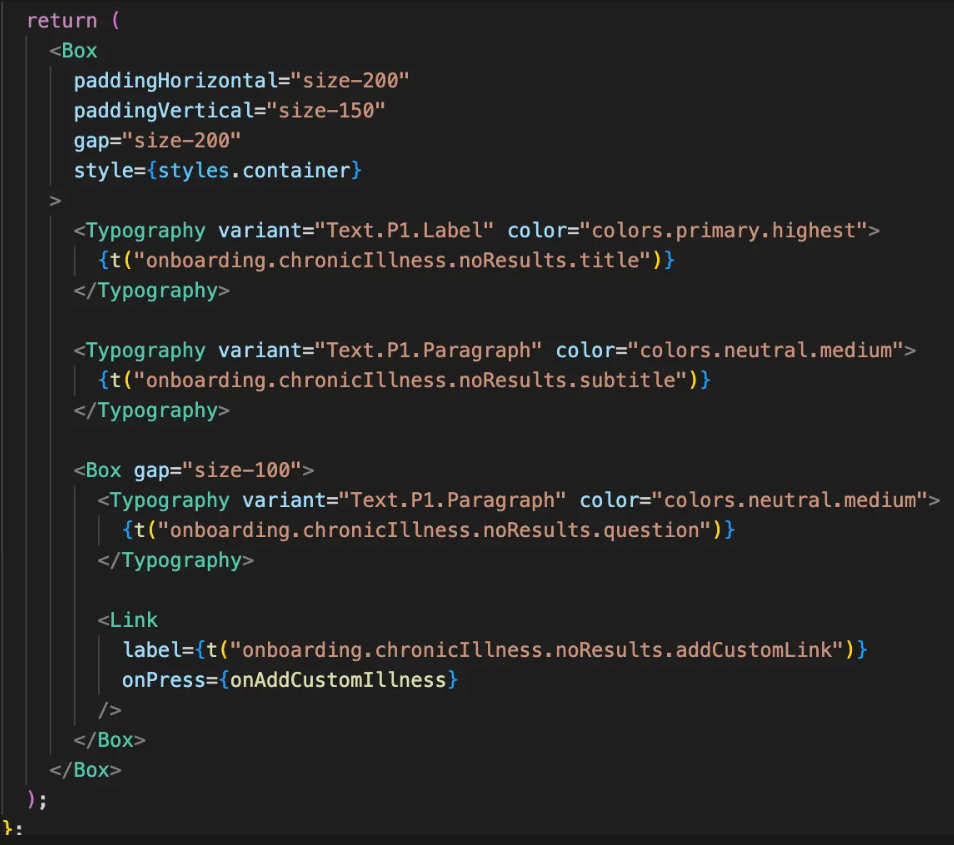Click the "size-150" string value
Image resolution: width=954 pixels, height=845 pixels.
tap(328, 110)
